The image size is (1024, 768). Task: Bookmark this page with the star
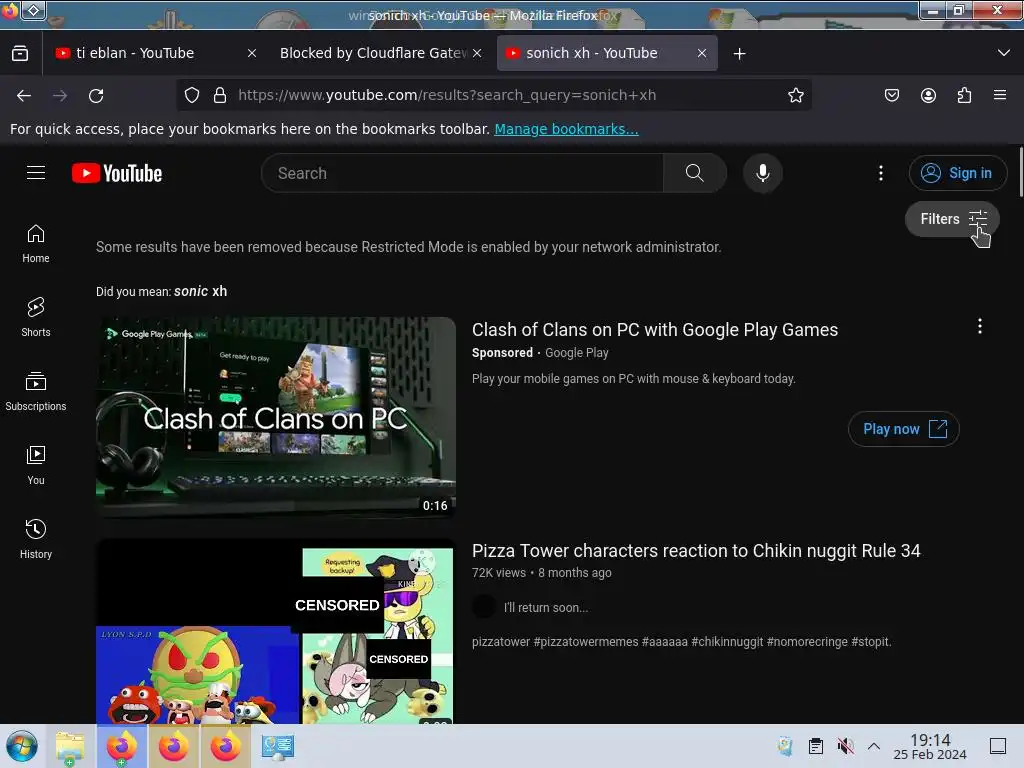pos(795,95)
